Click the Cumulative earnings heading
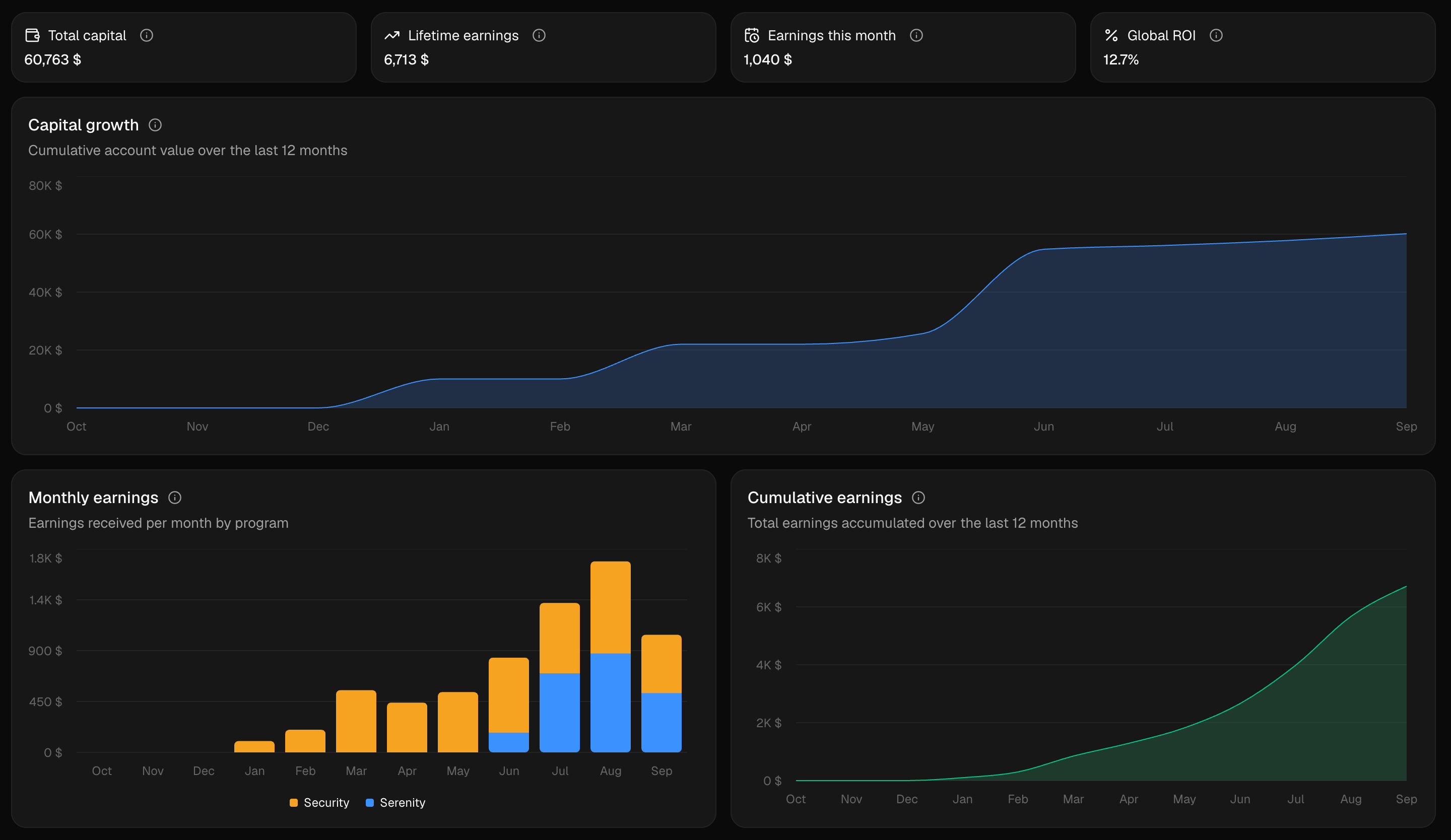This screenshot has height=840, width=1451. (825, 498)
